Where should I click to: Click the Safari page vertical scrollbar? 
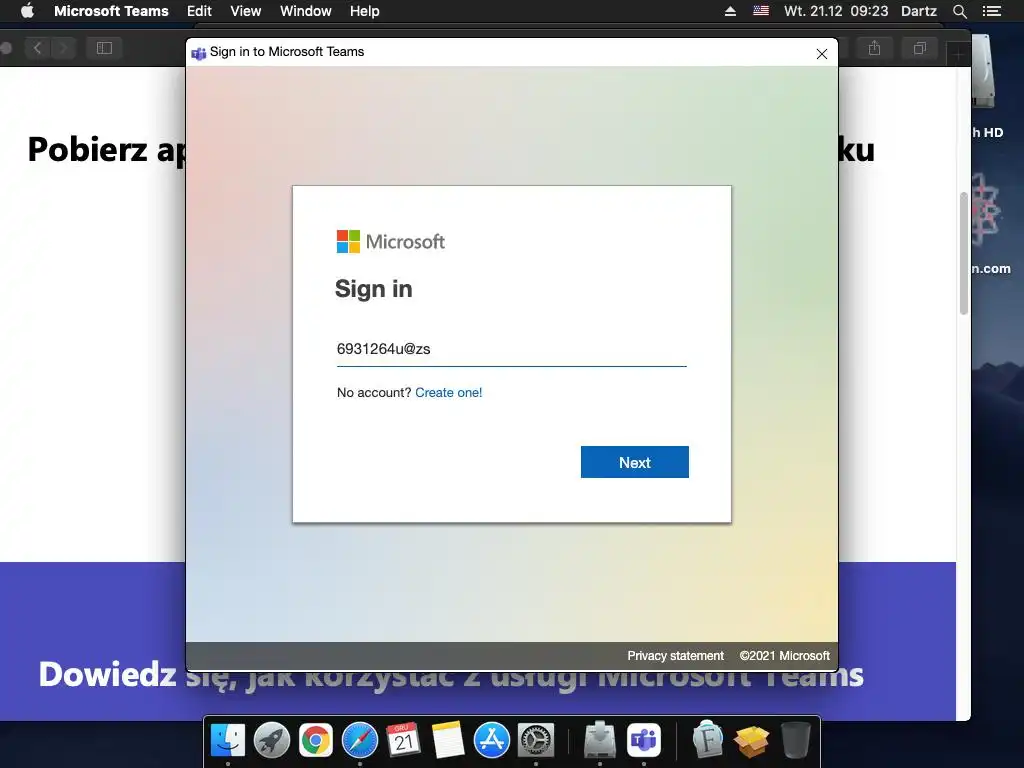pyautogui.click(x=963, y=253)
